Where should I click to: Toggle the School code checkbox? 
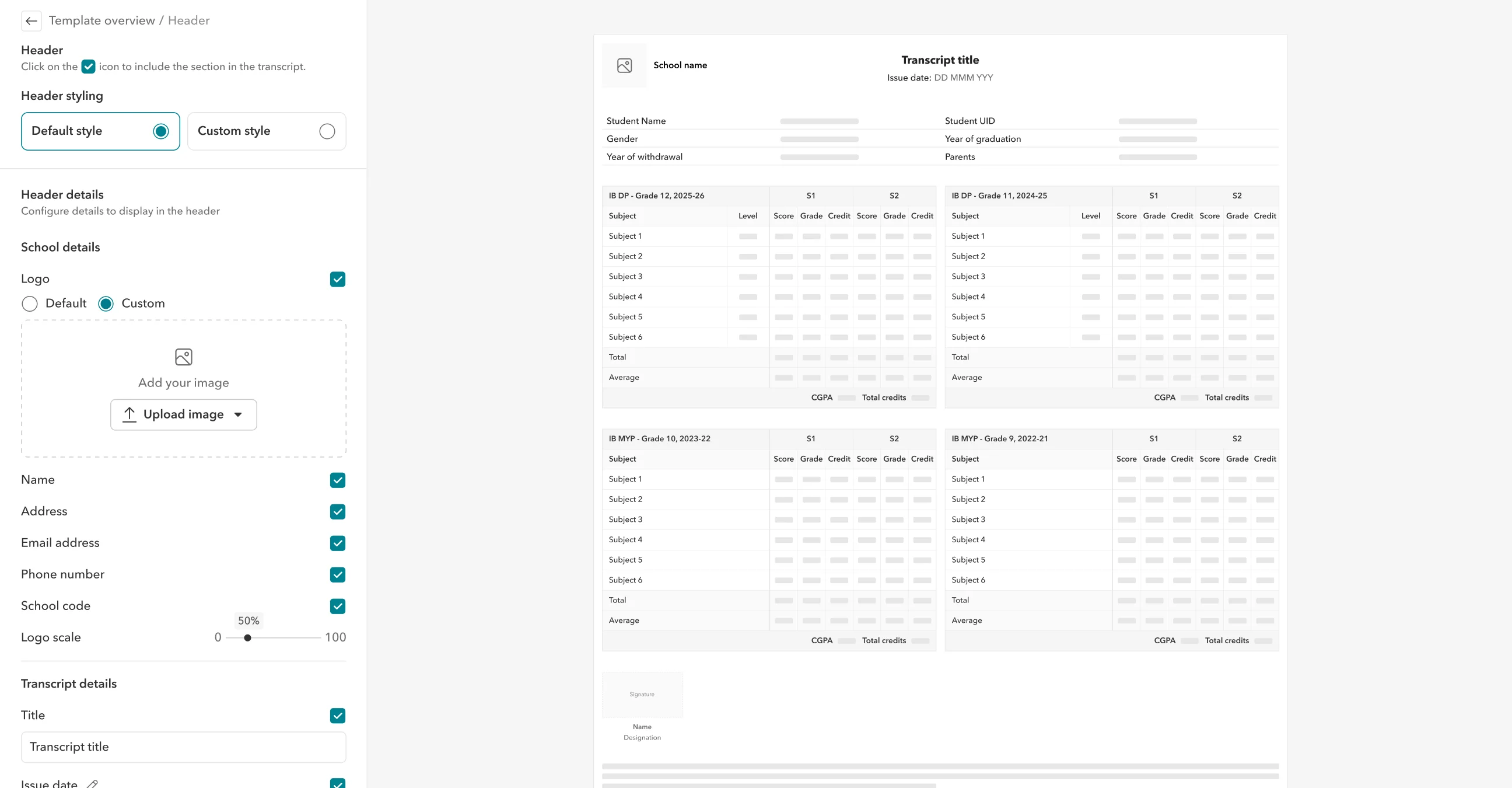point(338,606)
